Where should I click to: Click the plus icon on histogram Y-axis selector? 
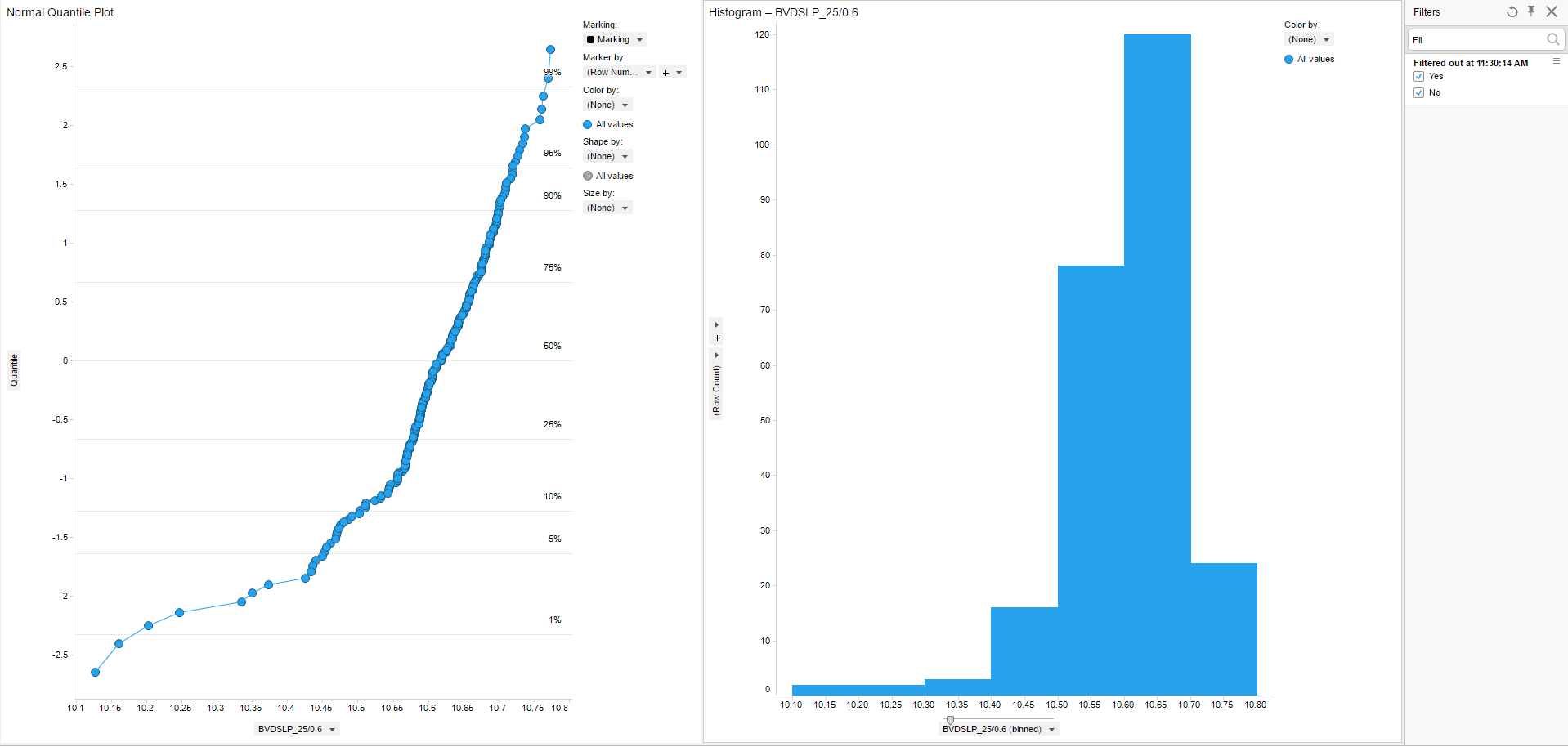[717, 338]
